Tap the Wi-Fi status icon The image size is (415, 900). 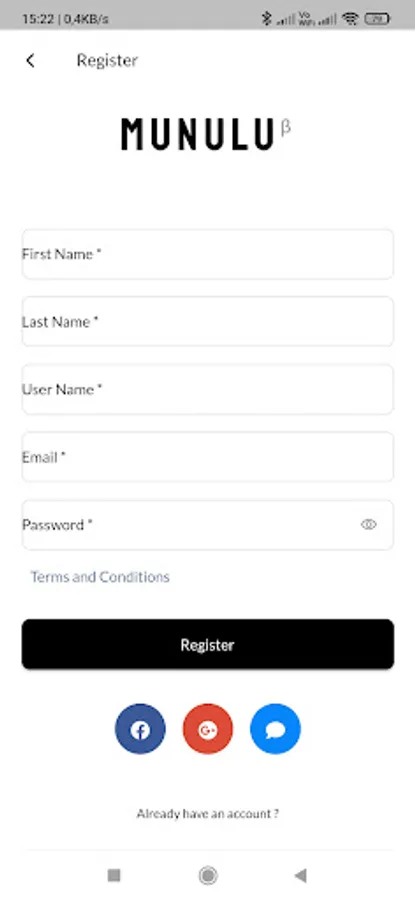point(350,19)
